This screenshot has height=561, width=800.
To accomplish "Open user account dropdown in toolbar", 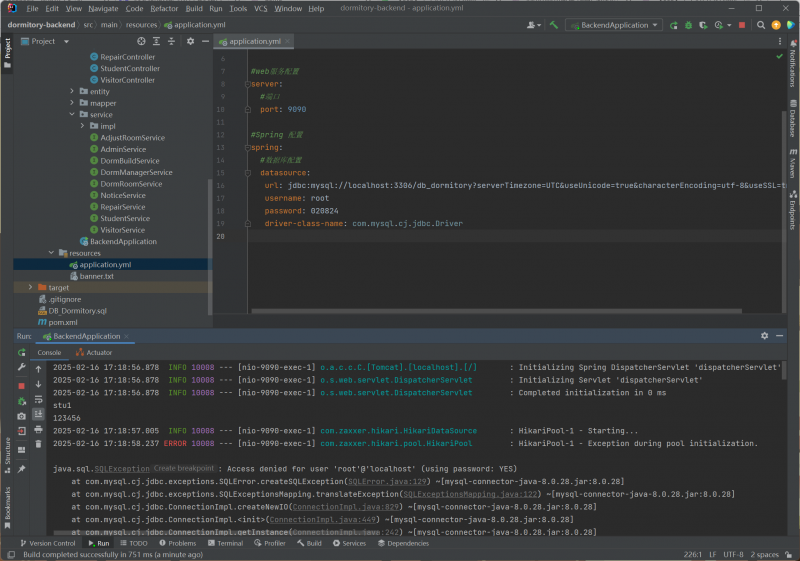I will (x=534, y=25).
